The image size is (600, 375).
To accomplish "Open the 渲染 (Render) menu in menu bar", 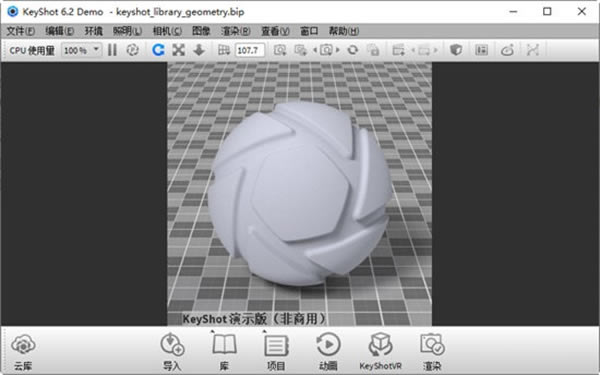I will (x=236, y=31).
